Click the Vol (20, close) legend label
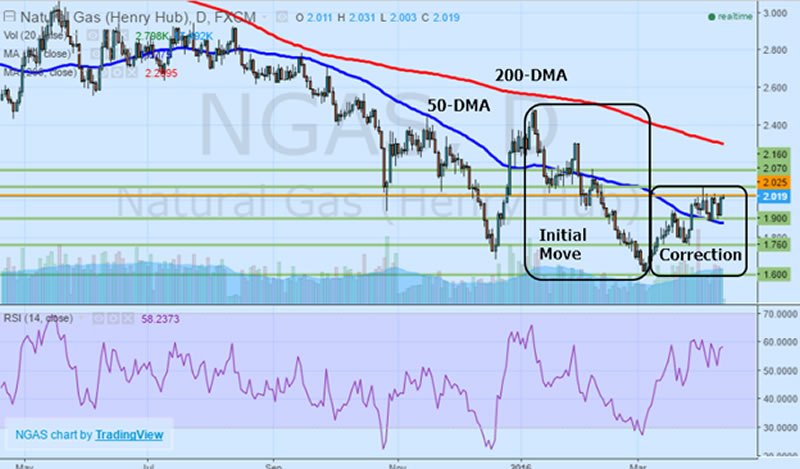Screen dimensions: 800x469 [x=35, y=36]
